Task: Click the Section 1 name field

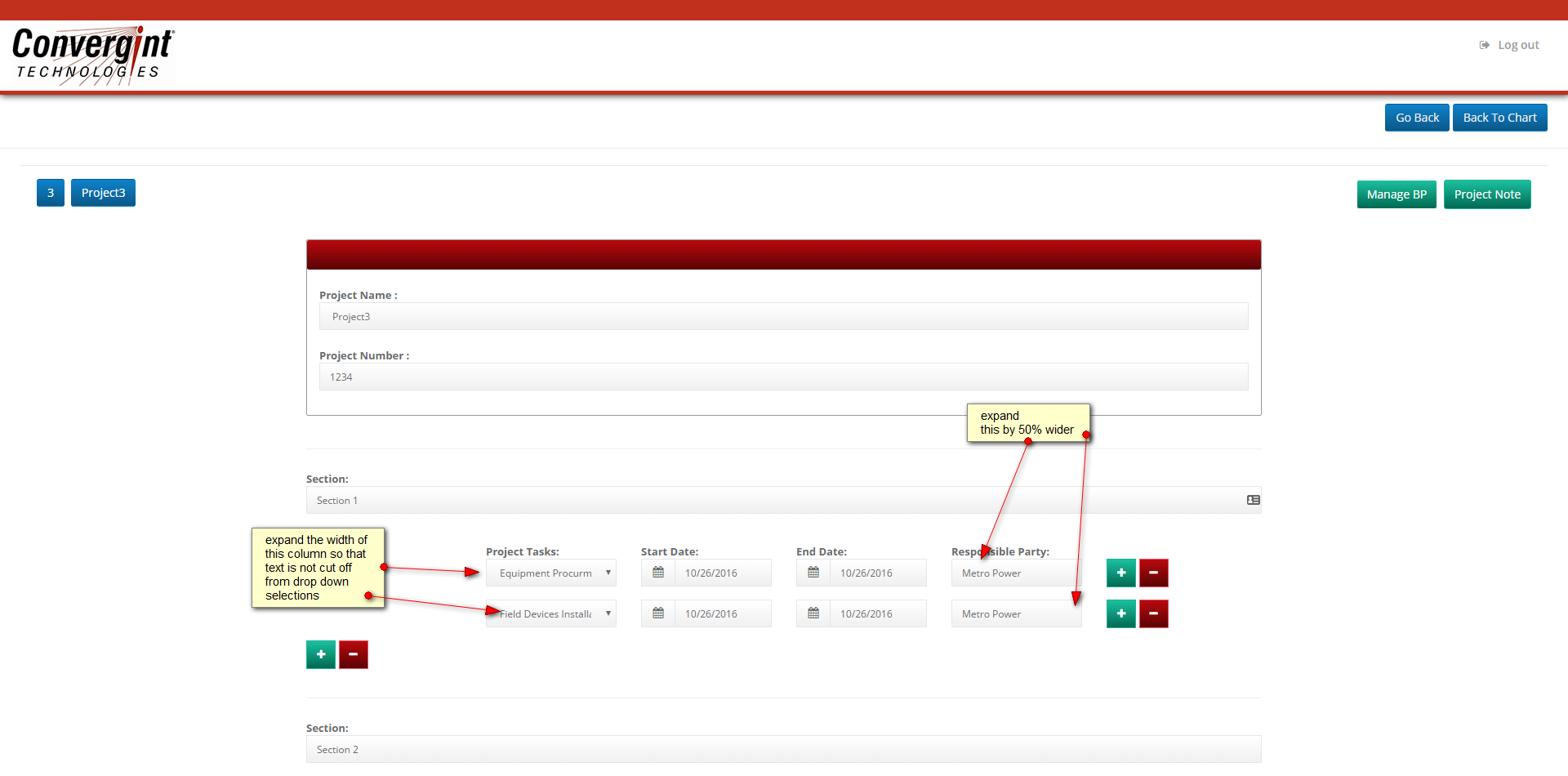Action: pyautogui.click(x=783, y=500)
